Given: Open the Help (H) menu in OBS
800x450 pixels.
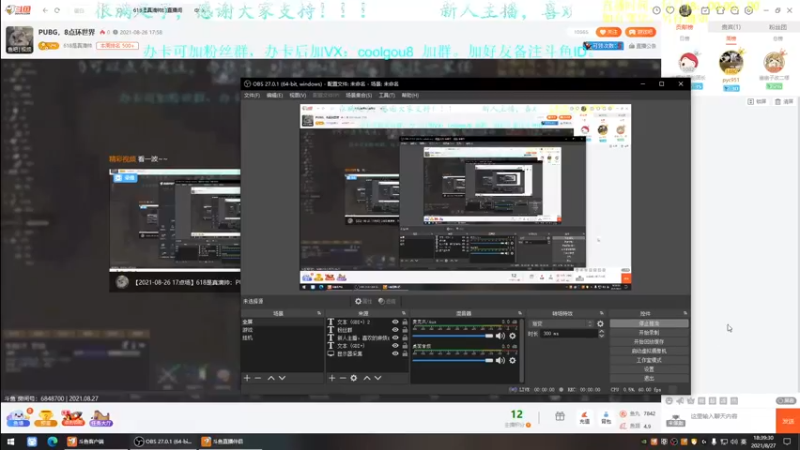Looking at the screenshot, I should point(410,95).
